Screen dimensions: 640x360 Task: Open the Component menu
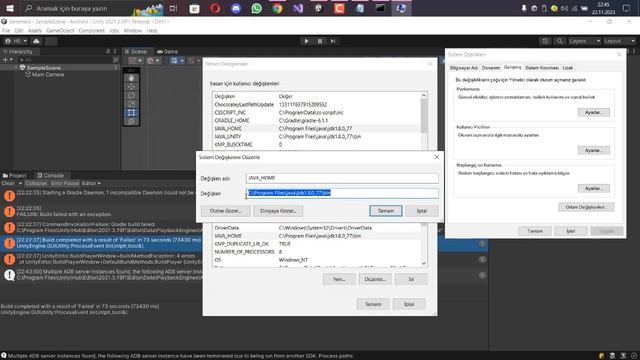[91, 31]
